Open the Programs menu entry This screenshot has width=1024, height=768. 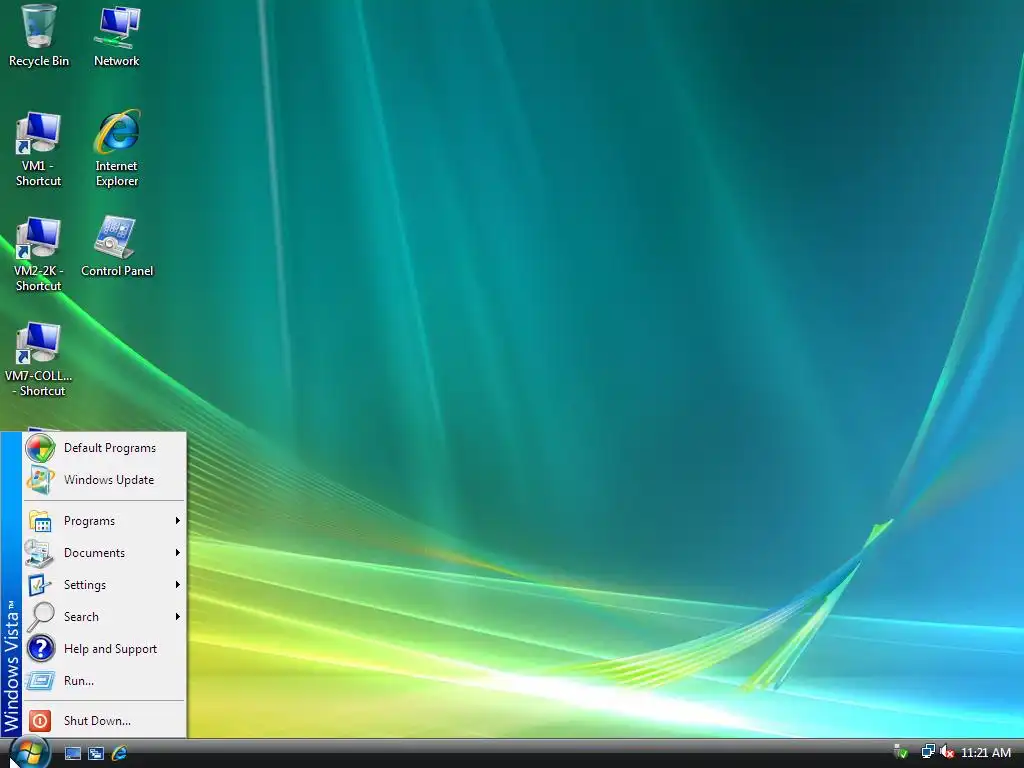[x=104, y=521]
